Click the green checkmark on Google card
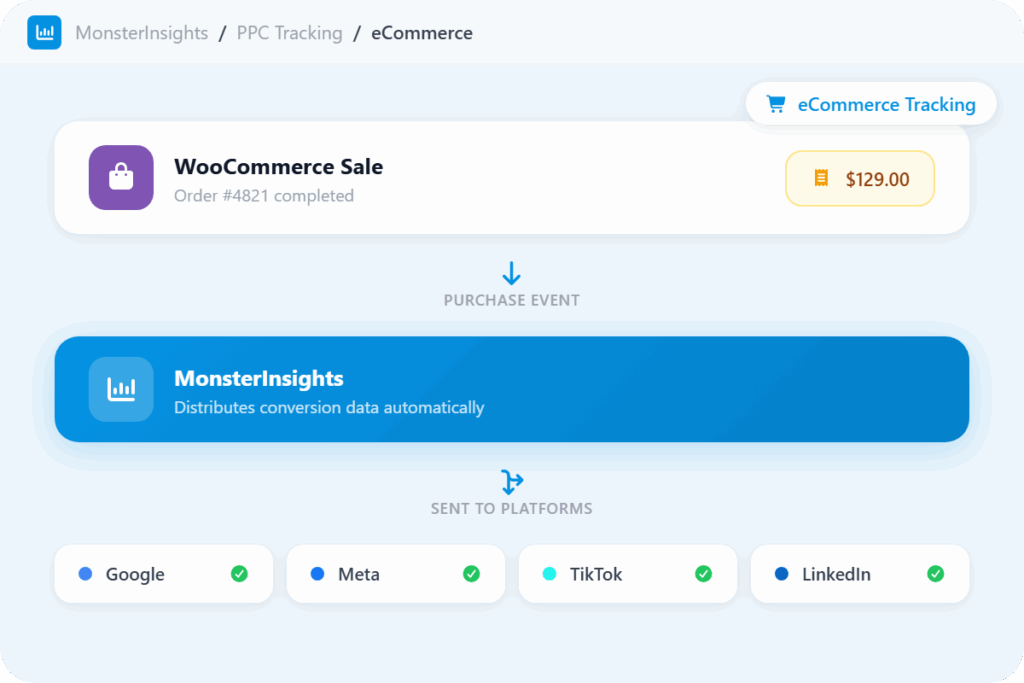 point(239,574)
